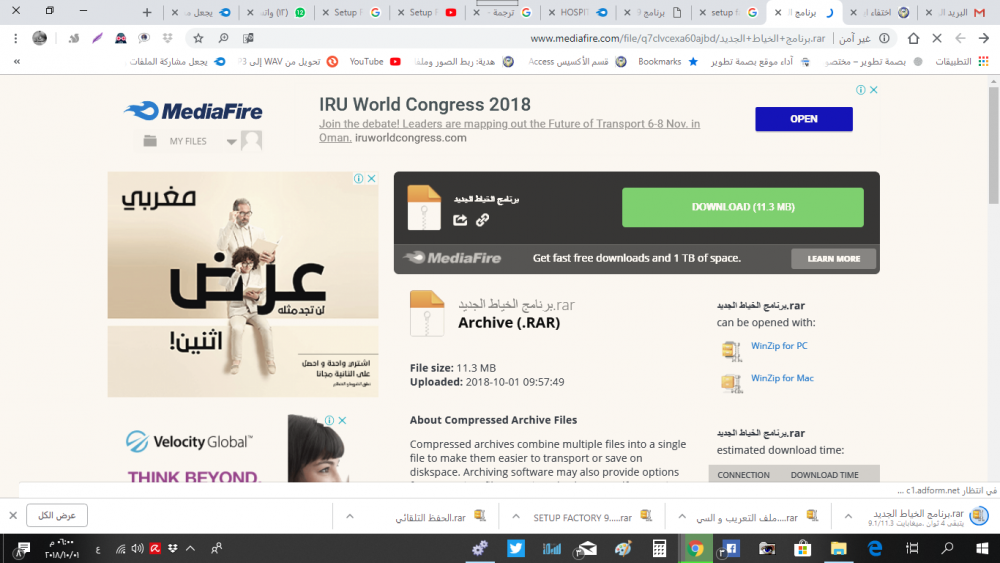Open downloaded الحفظ التلقائي.rar file
The height and width of the screenshot is (563, 1000).
pos(440,517)
